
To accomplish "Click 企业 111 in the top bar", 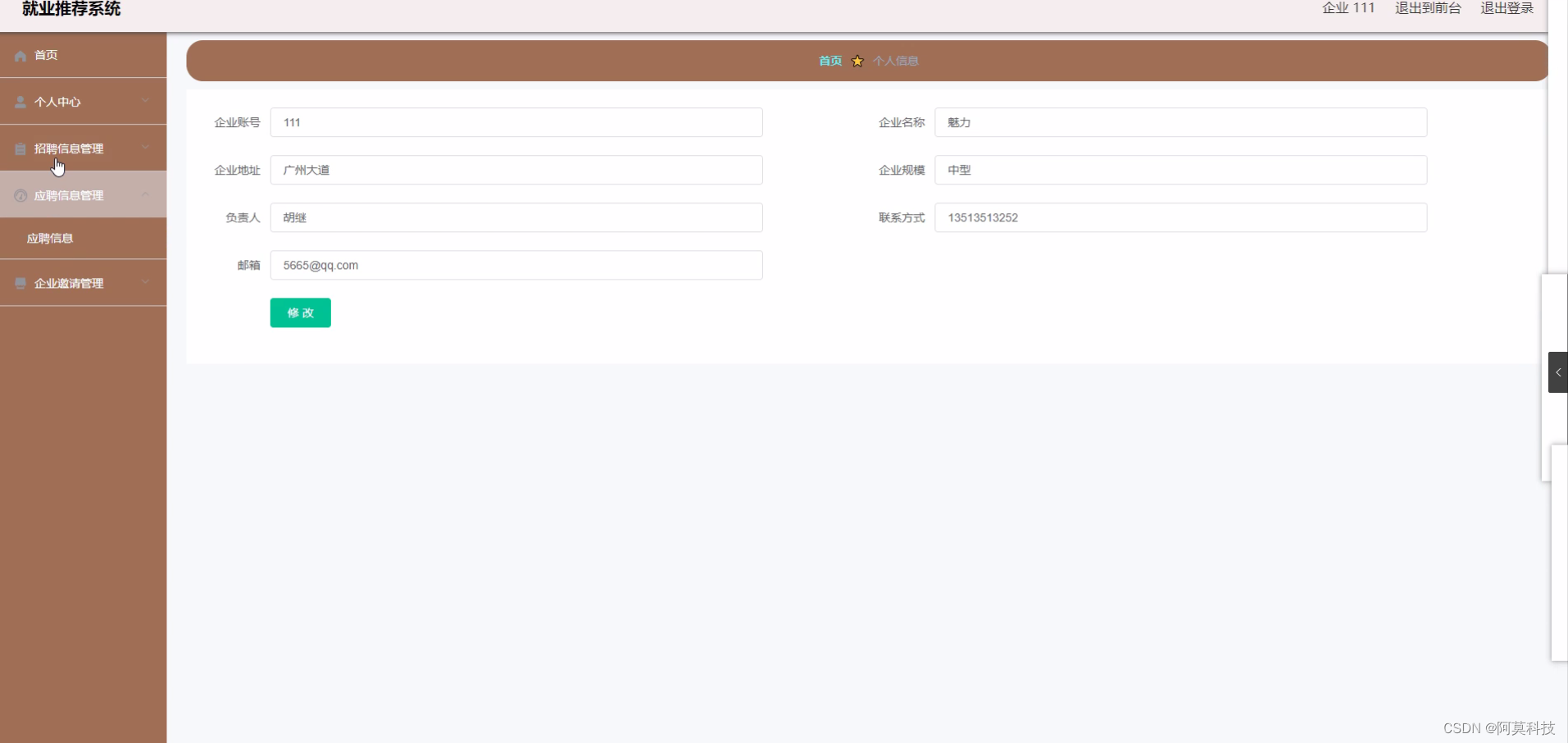I will pyautogui.click(x=1347, y=9).
